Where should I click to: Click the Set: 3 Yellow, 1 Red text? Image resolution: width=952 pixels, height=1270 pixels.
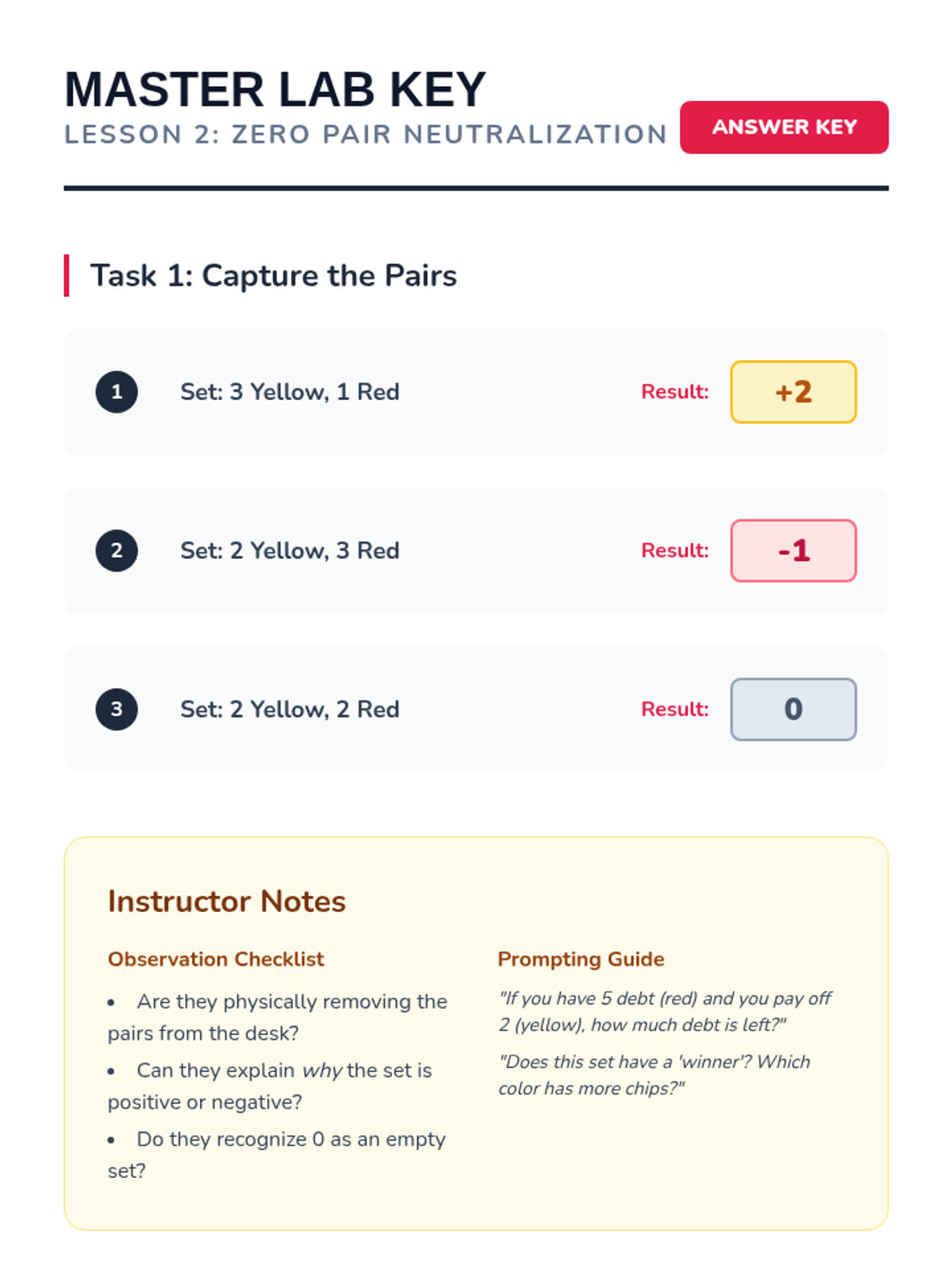[290, 392]
